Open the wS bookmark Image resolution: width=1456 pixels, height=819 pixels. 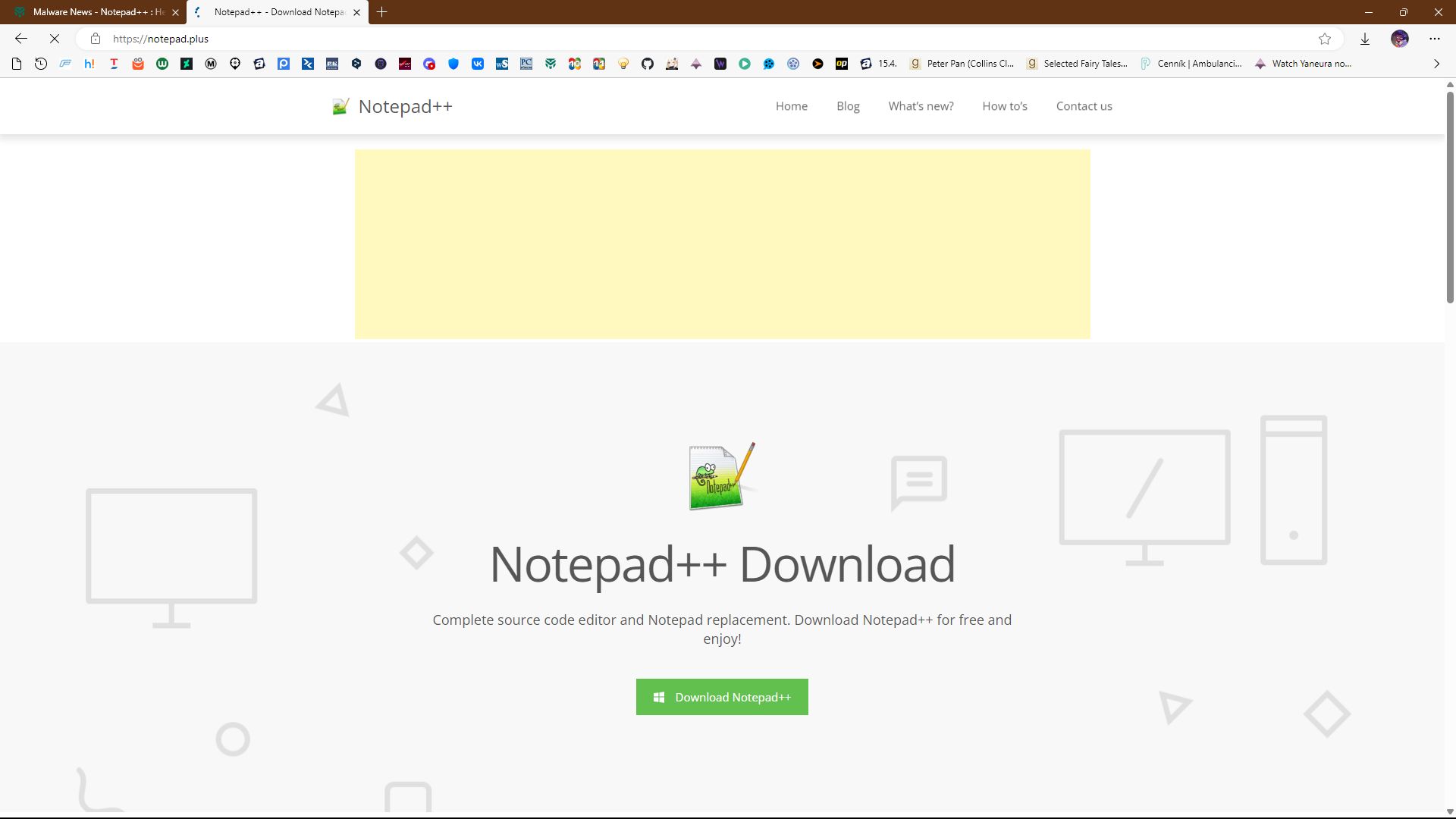coord(502,64)
